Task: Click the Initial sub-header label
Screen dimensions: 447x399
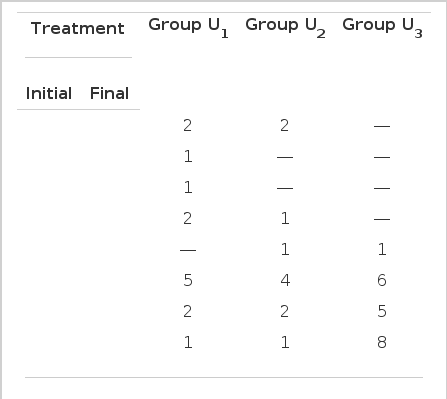Action: (x=49, y=93)
